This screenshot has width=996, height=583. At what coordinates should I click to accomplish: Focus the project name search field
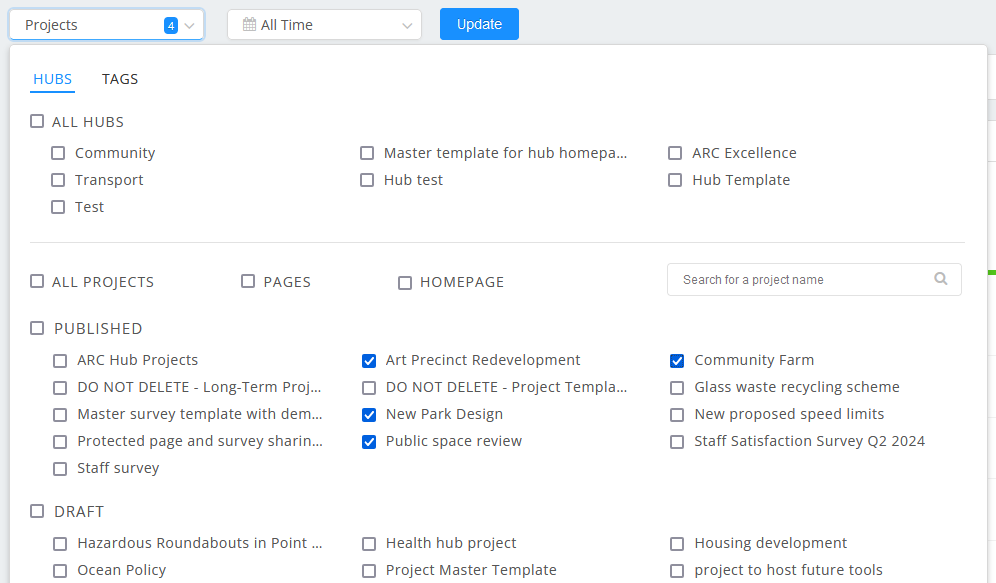814,279
